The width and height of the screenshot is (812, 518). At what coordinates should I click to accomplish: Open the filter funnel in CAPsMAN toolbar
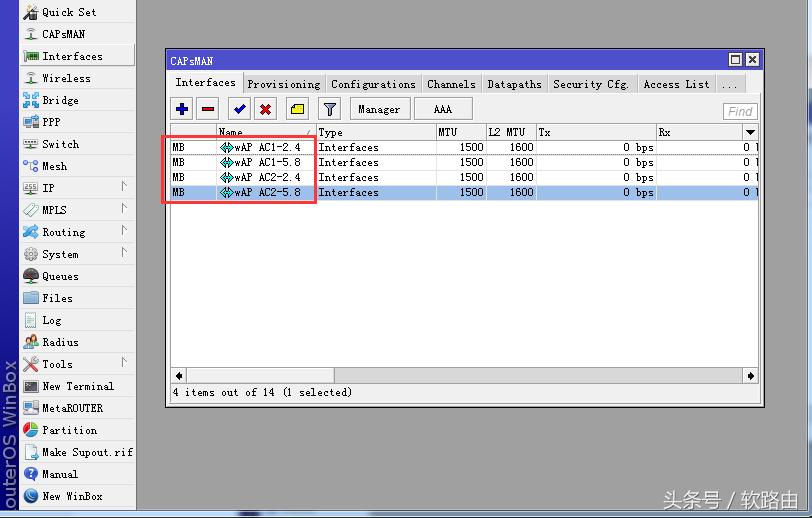(x=329, y=109)
